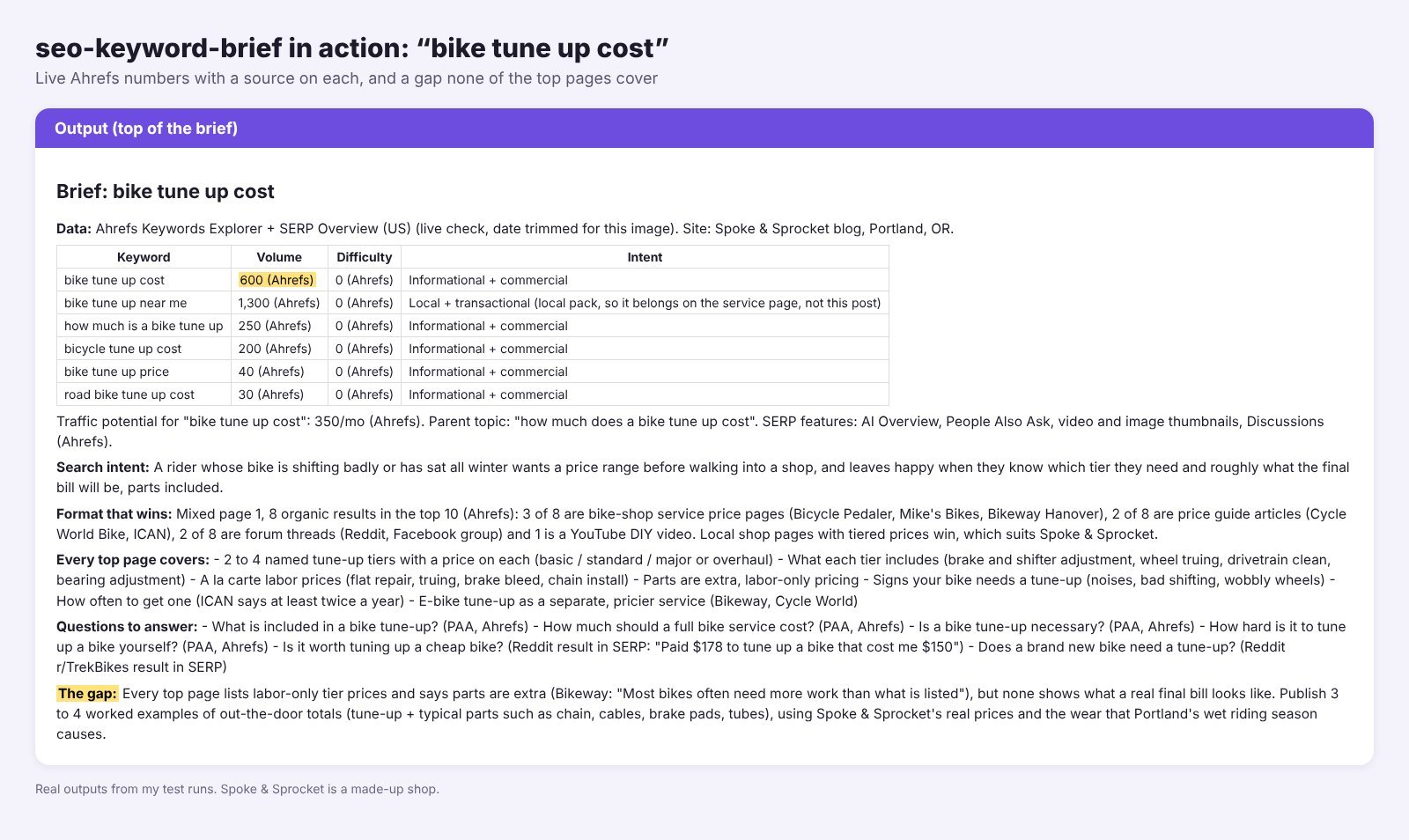Screen dimensions: 1409x840
Task: Click the subtitle starting "Live Ahrefs numbers"
Action: point(346,78)
